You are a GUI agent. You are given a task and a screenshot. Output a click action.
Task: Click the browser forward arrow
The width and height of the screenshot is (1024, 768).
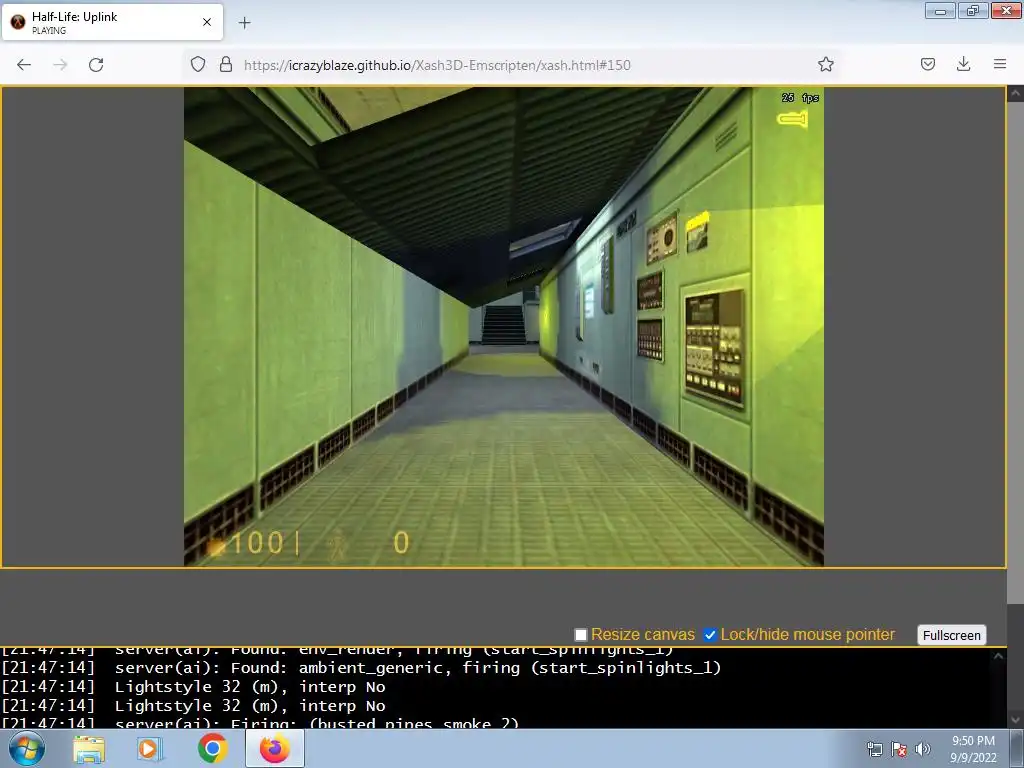(x=60, y=65)
